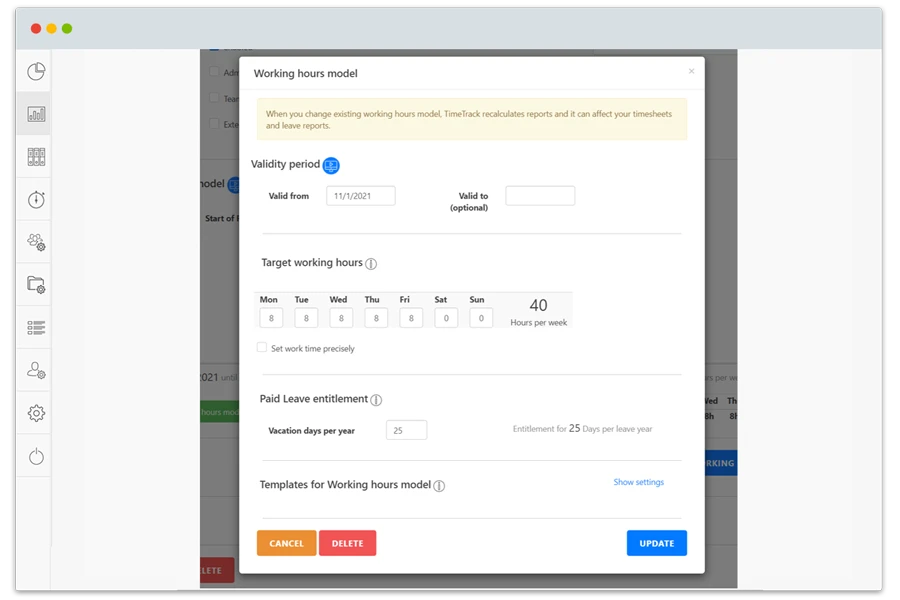
Task: Click the stopwatch timer sidebar icon
Action: tap(34, 199)
